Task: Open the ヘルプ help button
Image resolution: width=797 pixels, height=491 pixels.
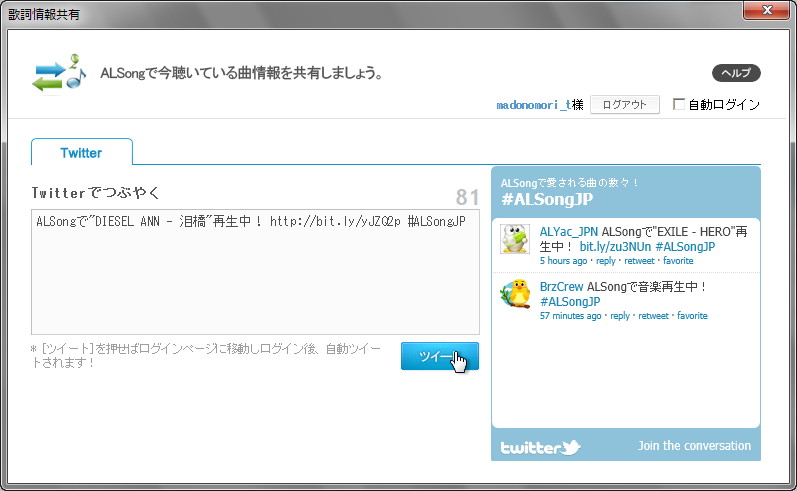Action: pos(736,73)
